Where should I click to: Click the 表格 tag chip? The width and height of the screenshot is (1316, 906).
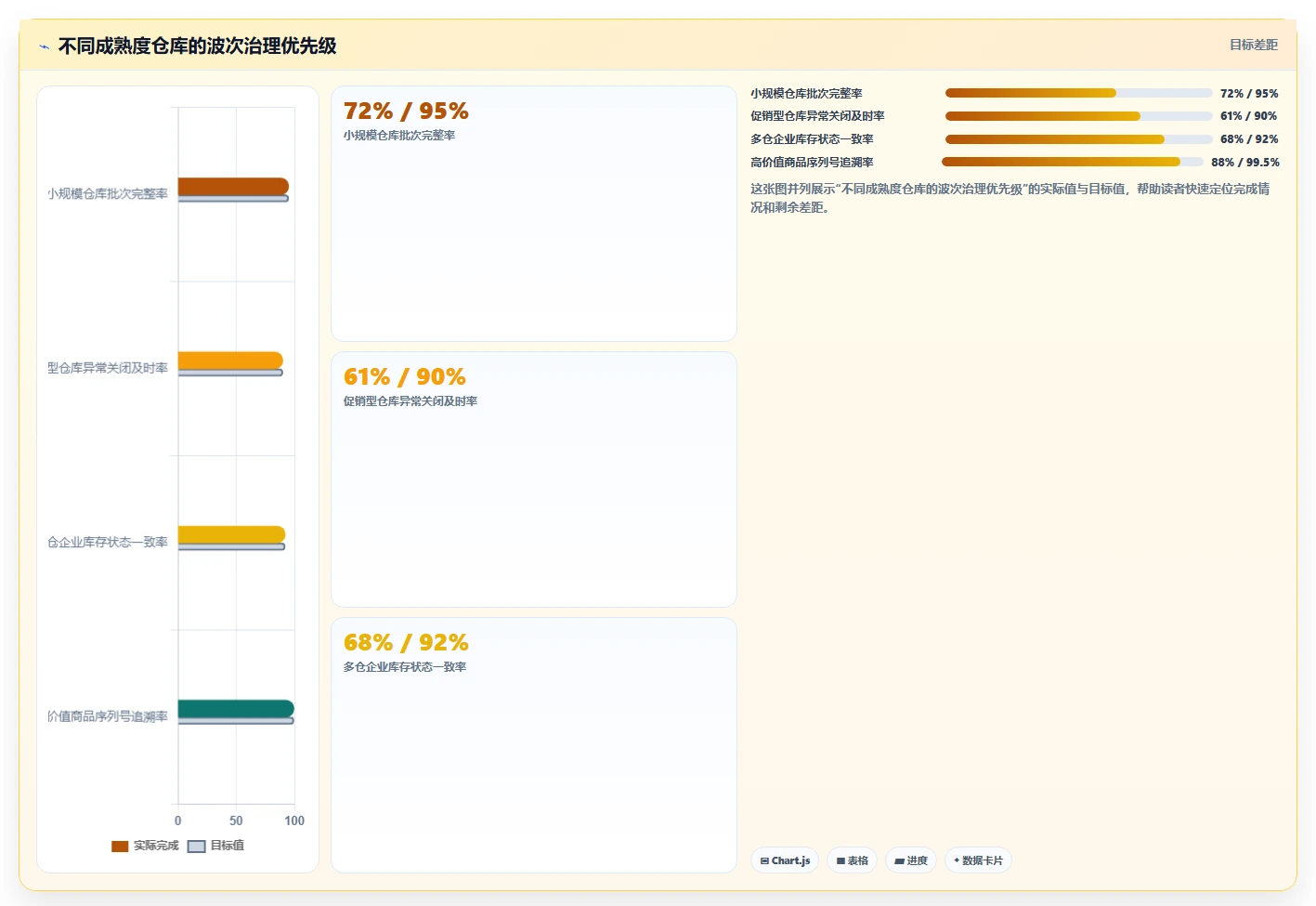point(852,860)
